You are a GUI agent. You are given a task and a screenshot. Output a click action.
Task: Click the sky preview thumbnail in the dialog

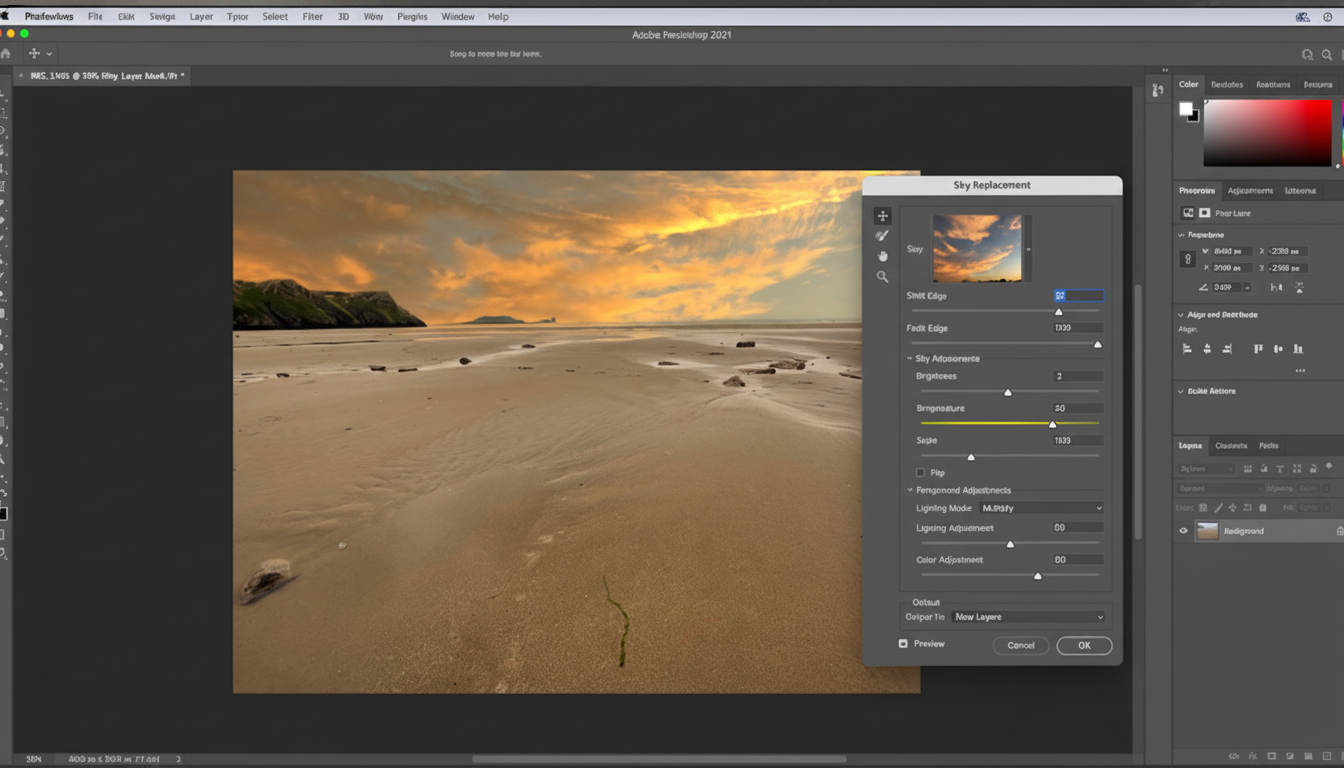(x=978, y=247)
